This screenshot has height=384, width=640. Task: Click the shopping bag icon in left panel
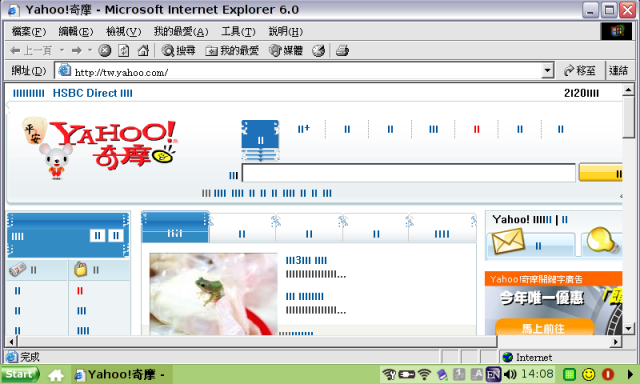point(80,269)
